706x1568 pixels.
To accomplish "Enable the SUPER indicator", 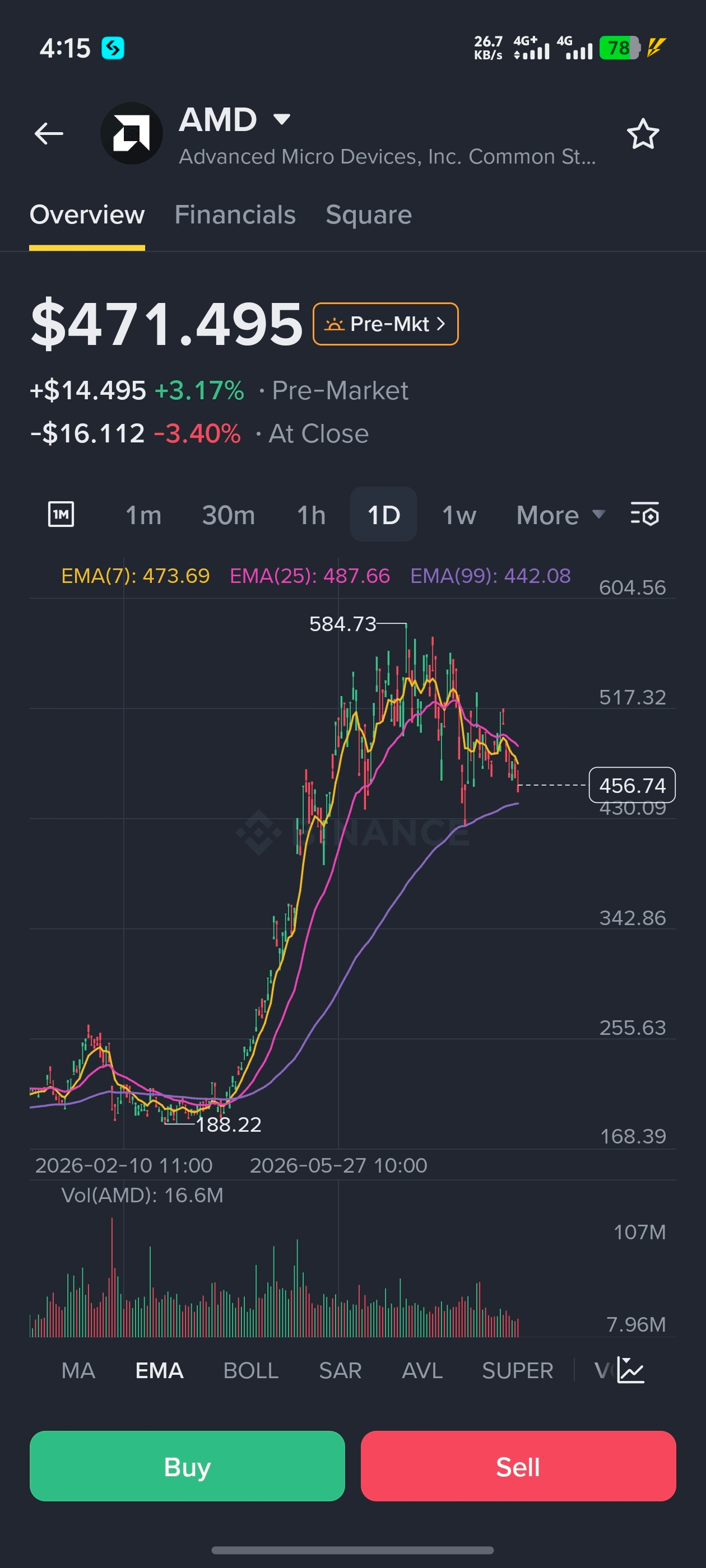I will (517, 1370).
